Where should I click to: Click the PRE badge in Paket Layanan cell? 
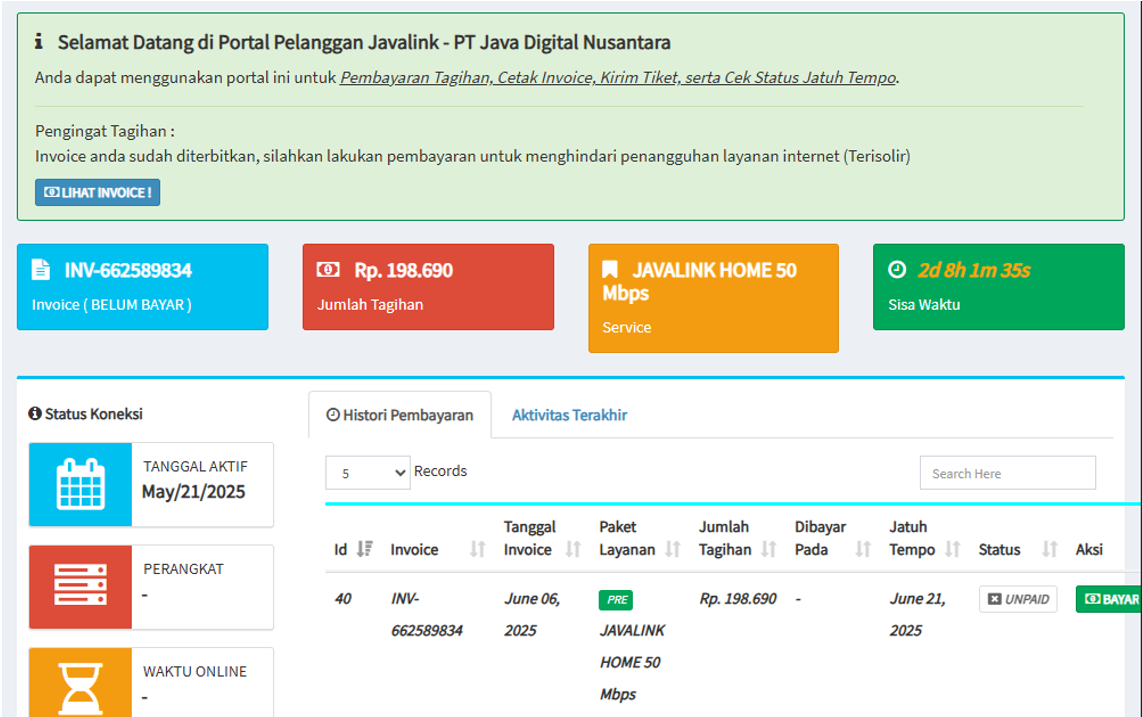point(616,600)
